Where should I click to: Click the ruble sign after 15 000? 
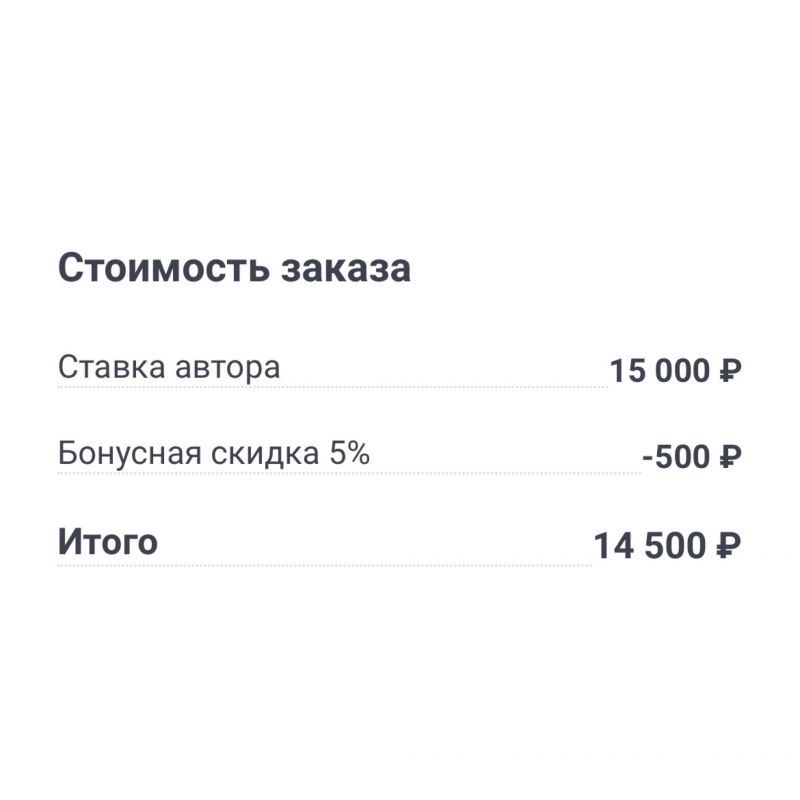pyautogui.click(x=730, y=372)
